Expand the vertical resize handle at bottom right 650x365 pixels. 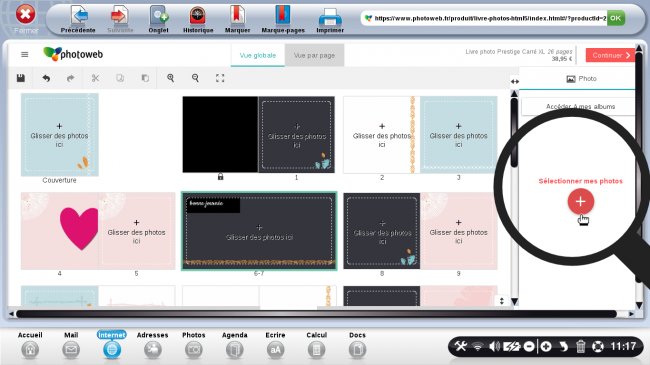point(502,301)
